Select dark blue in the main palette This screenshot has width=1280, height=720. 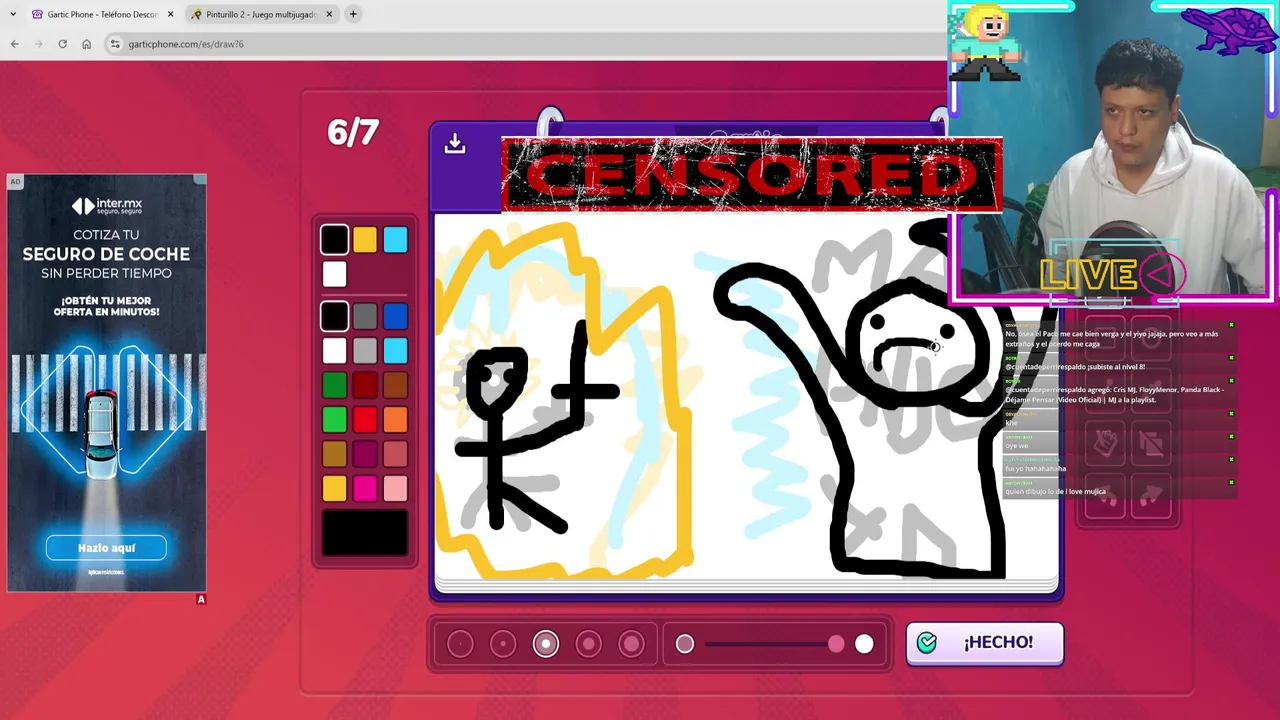point(395,317)
